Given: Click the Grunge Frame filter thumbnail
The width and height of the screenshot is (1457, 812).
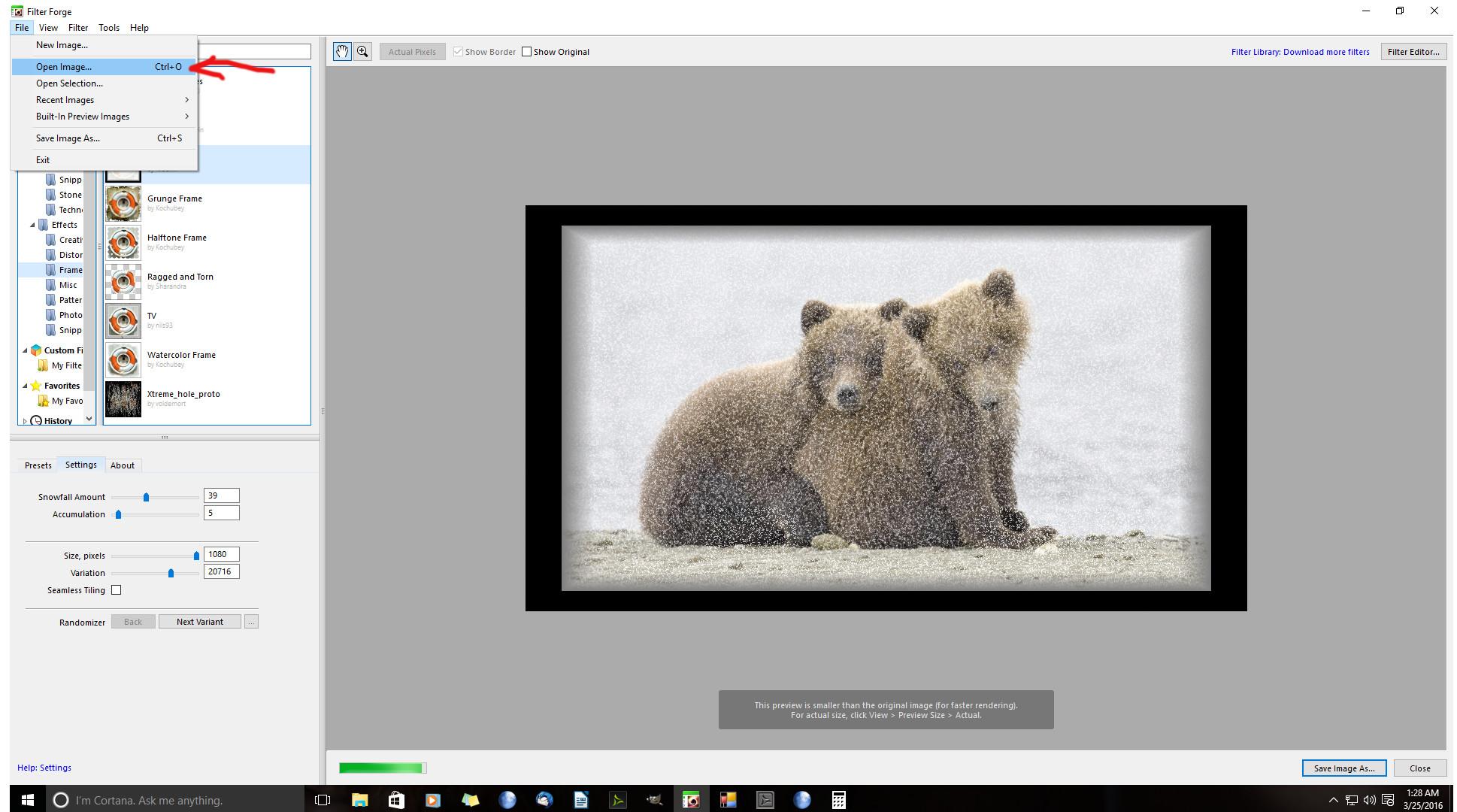Looking at the screenshot, I should [x=123, y=204].
